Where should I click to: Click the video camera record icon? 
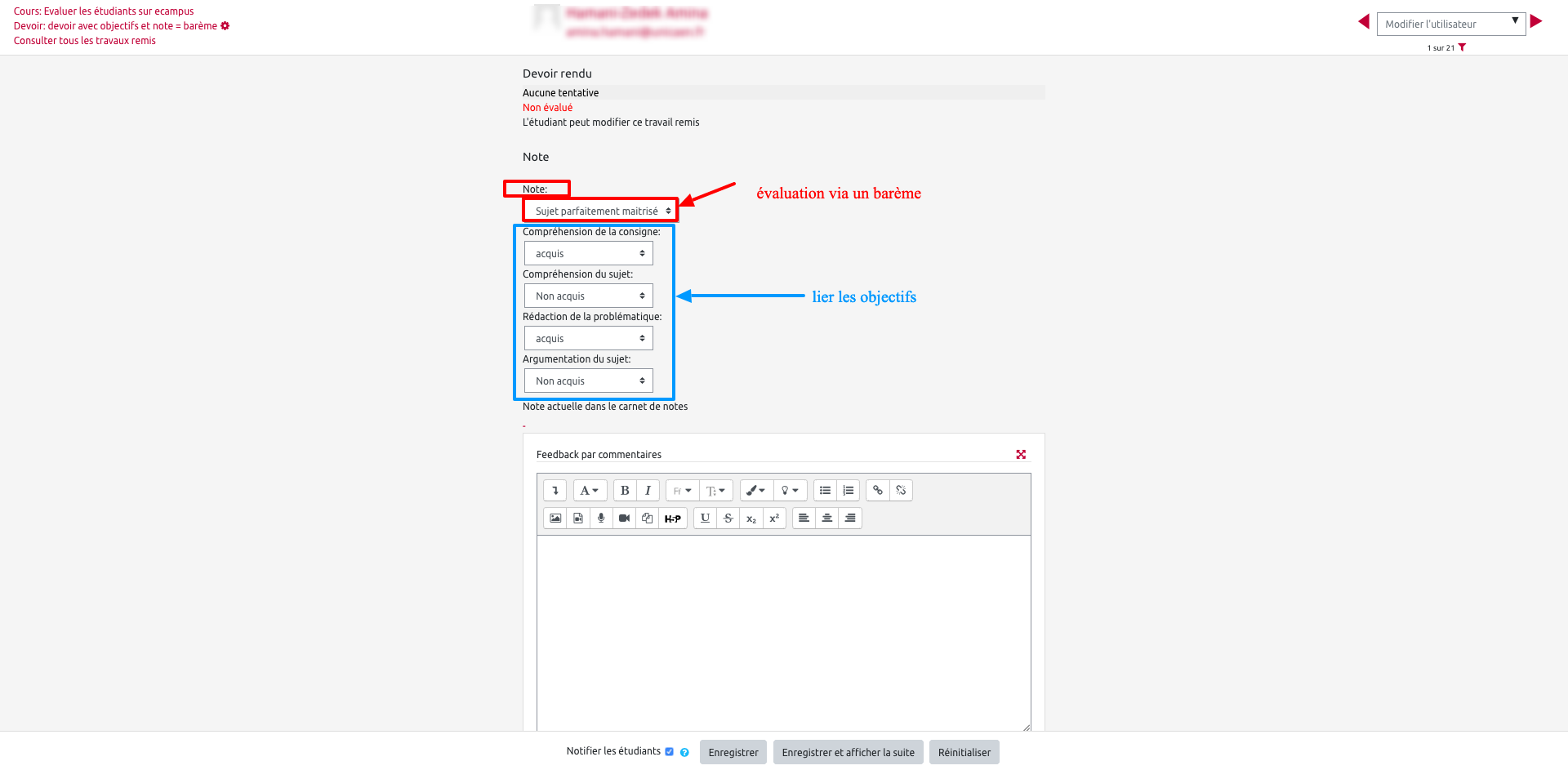pos(624,519)
